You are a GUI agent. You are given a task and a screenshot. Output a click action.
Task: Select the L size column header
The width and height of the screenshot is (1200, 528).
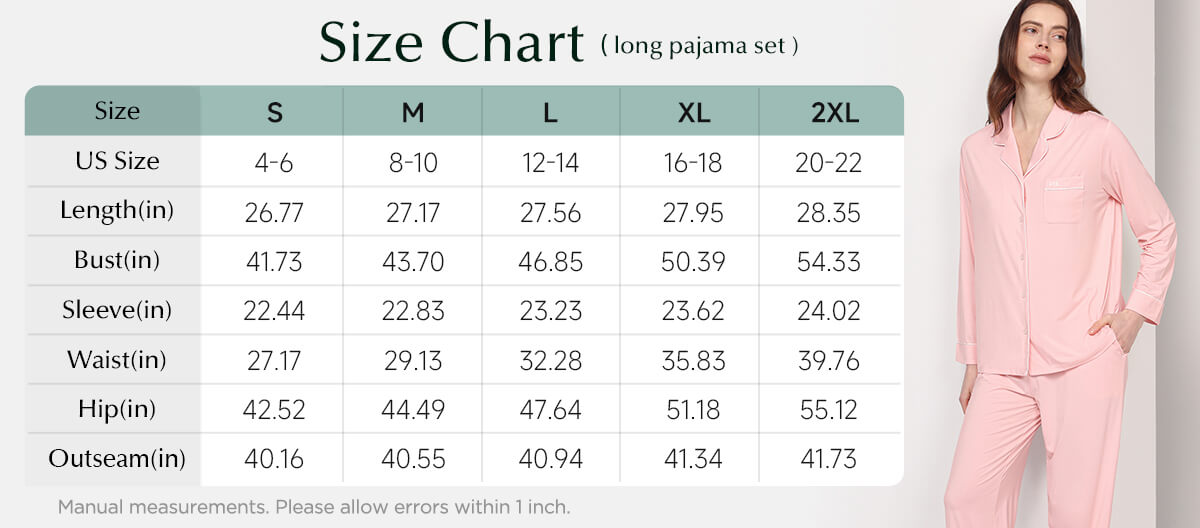551,111
